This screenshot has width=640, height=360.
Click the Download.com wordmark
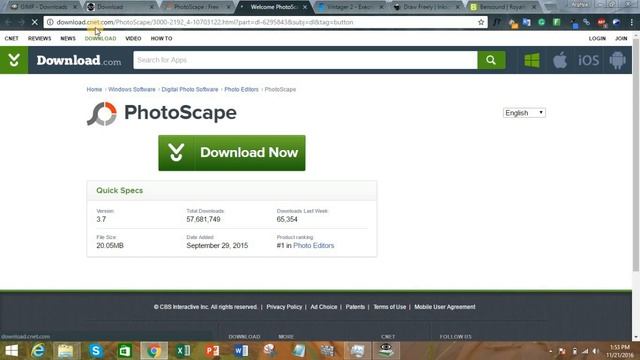[x=79, y=60]
